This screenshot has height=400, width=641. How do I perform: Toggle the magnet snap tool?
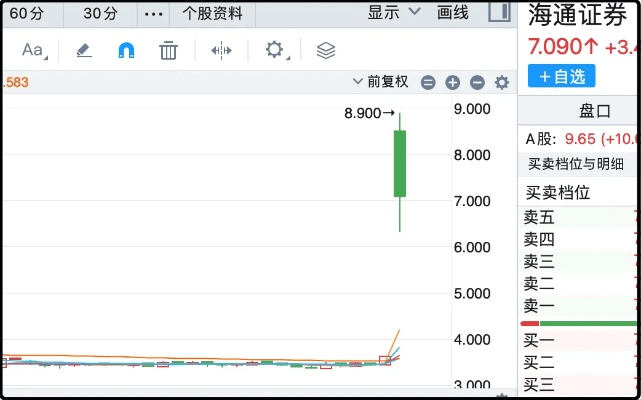click(126, 51)
